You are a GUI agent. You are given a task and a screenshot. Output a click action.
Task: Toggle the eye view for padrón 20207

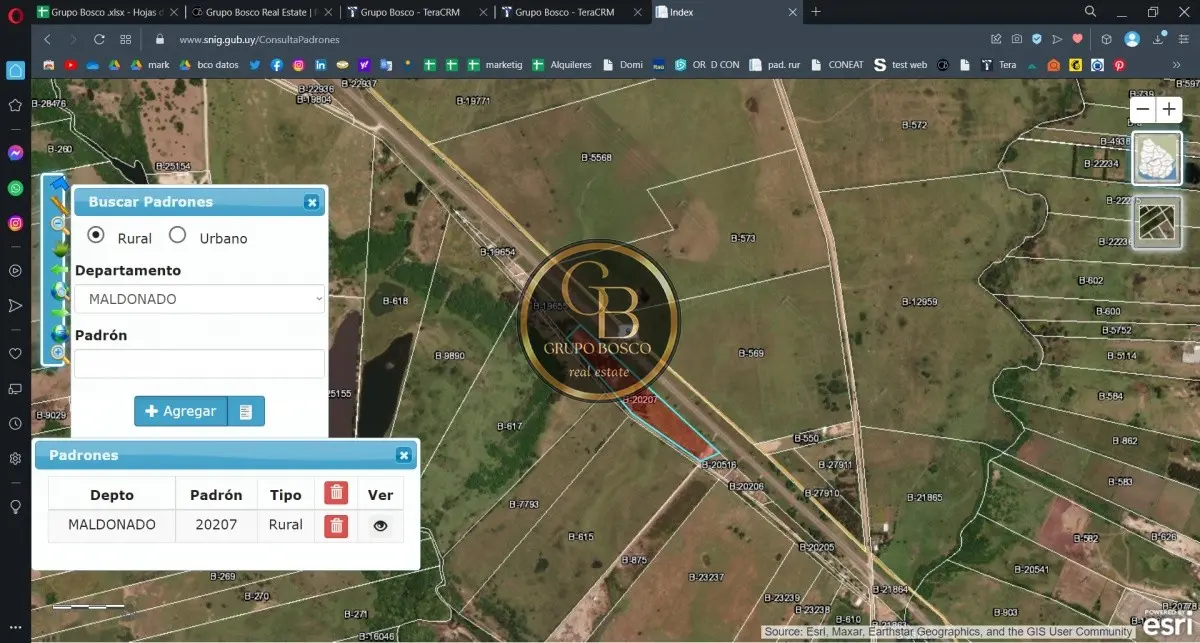pyautogui.click(x=380, y=525)
